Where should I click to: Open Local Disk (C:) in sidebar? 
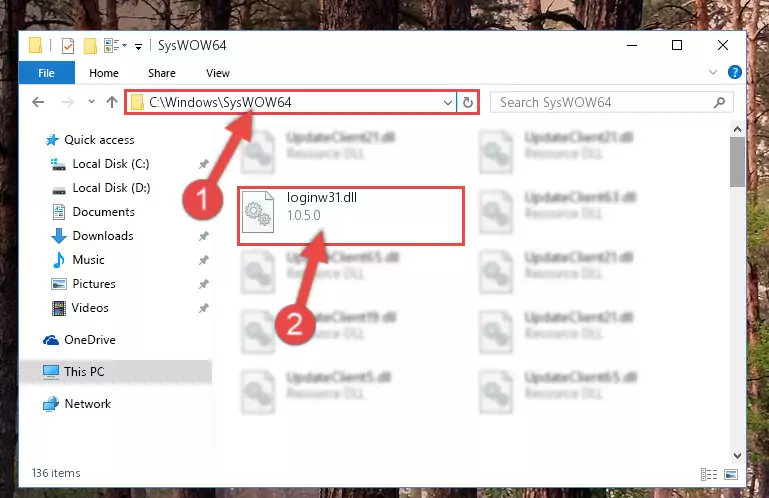[110, 164]
